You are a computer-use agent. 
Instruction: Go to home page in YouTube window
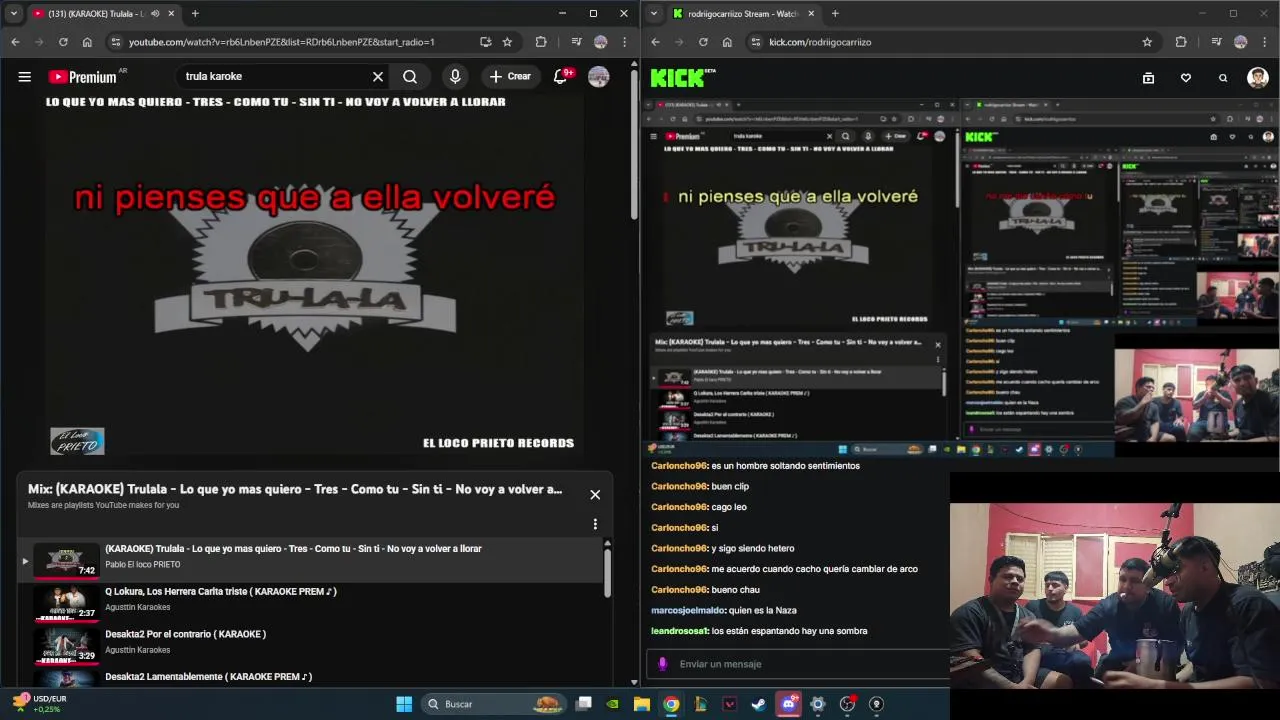87,42
